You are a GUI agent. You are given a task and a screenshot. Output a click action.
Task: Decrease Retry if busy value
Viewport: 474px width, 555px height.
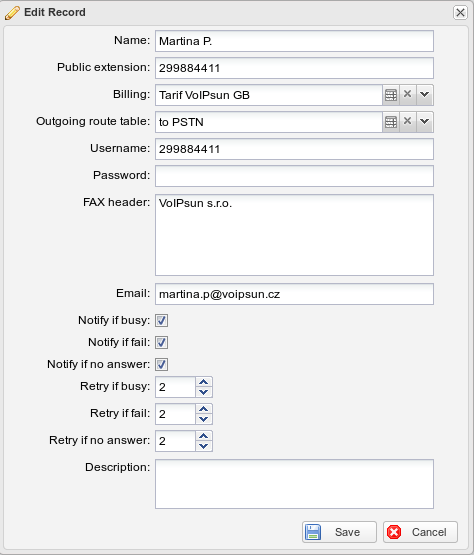(x=204, y=392)
